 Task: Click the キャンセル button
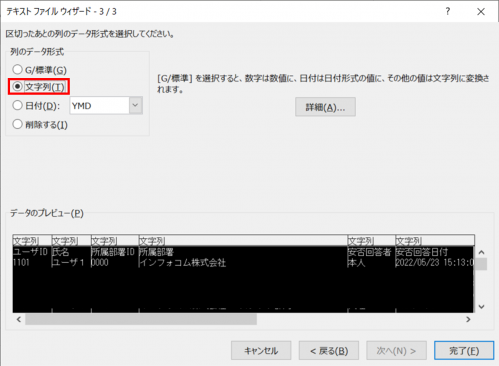coord(261,350)
